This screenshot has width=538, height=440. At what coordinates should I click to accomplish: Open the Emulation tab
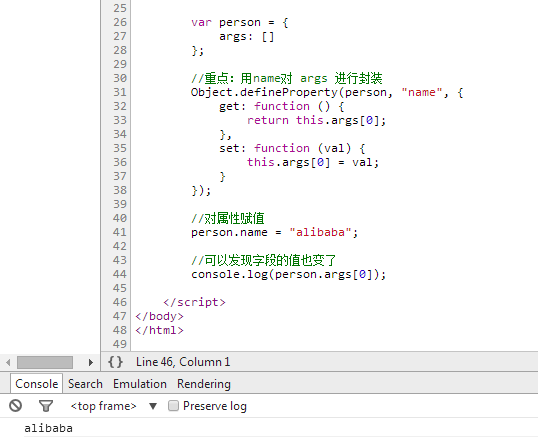140,384
